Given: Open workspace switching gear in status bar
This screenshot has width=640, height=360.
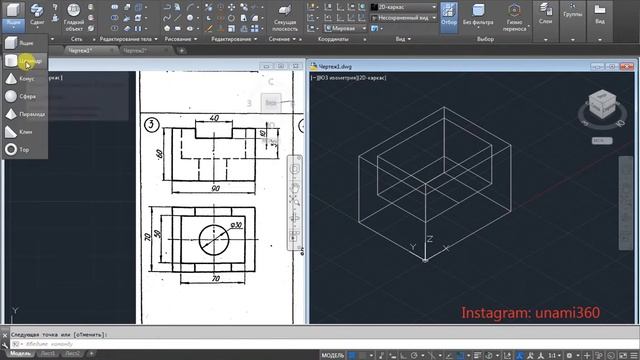Looking at the screenshot, I should tap(569, 356).
